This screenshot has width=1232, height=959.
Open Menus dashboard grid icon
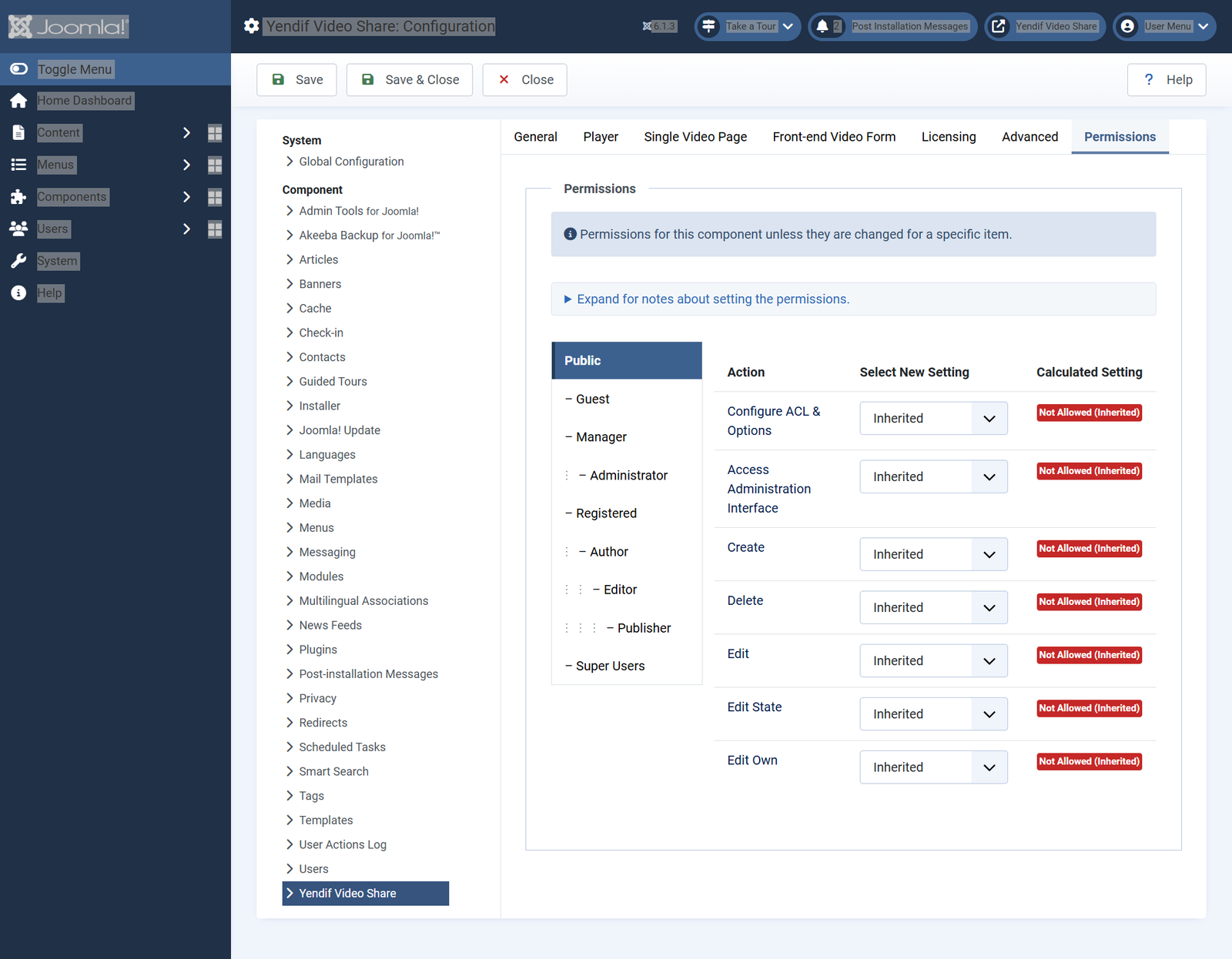coord(215,165)
